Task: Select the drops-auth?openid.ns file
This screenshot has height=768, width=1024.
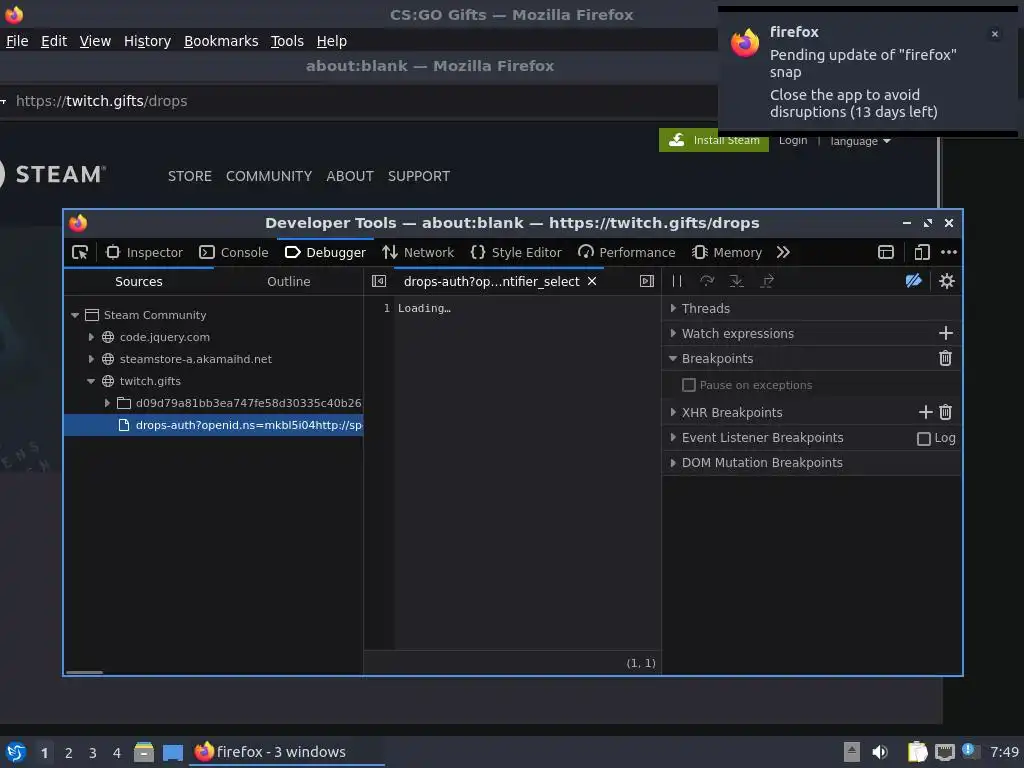Action: click(x=214, y=425)
